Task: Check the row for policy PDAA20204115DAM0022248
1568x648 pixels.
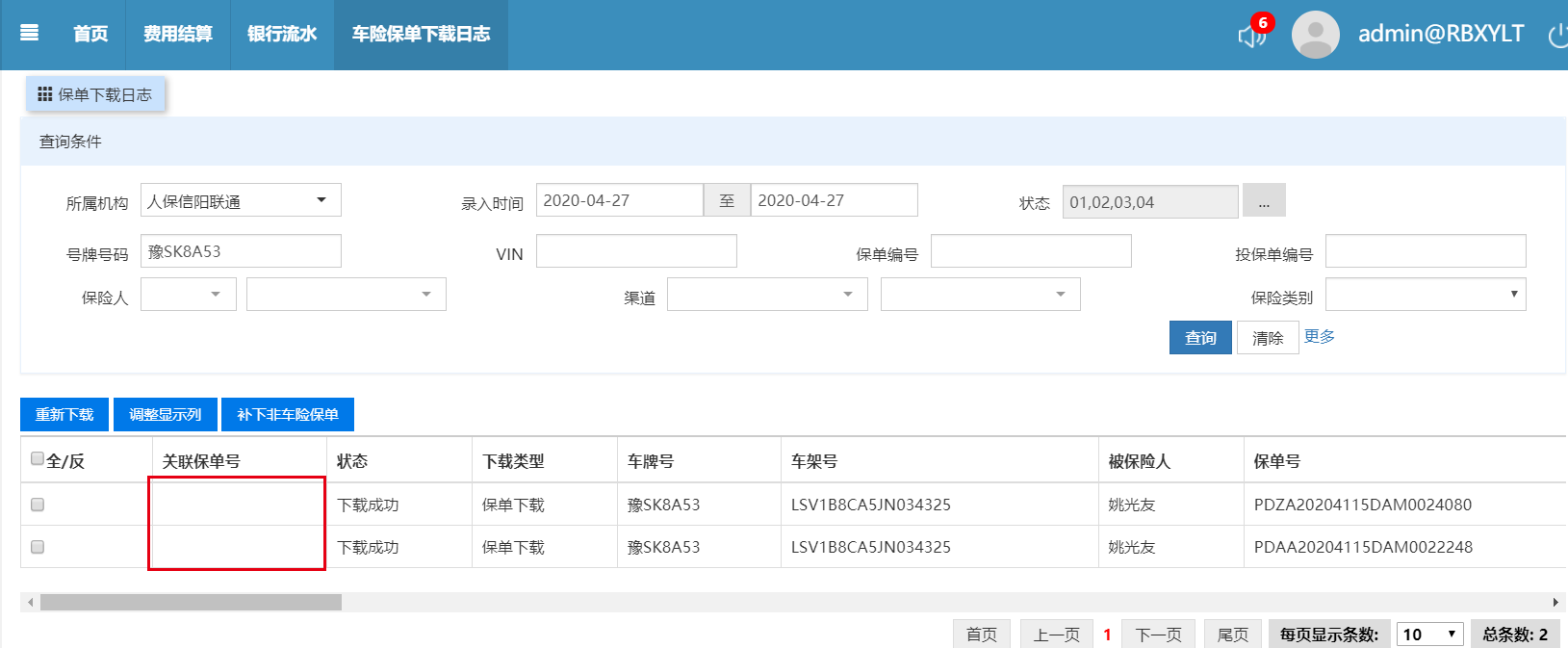Action: coord(38,547)
